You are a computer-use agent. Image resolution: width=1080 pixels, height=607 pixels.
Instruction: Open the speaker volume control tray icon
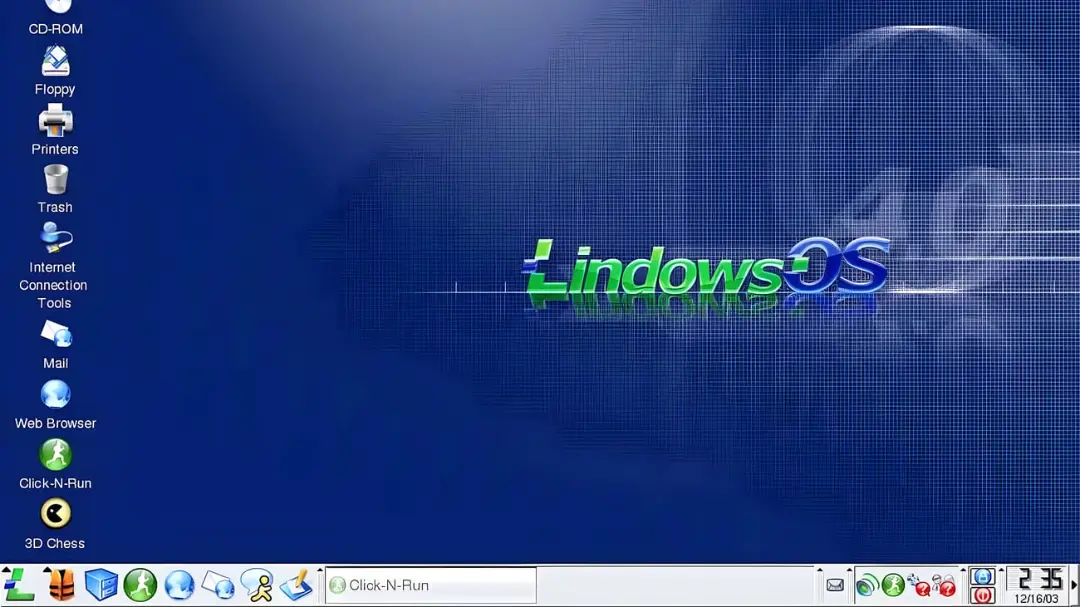pos(867,586)
